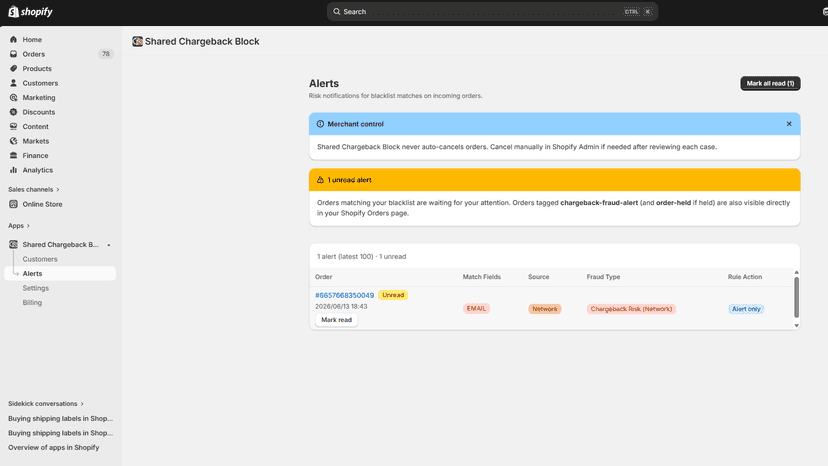Open the Shared Chargeback B... app entry
This screenshot has width=828, height=466.
point(61,245)
